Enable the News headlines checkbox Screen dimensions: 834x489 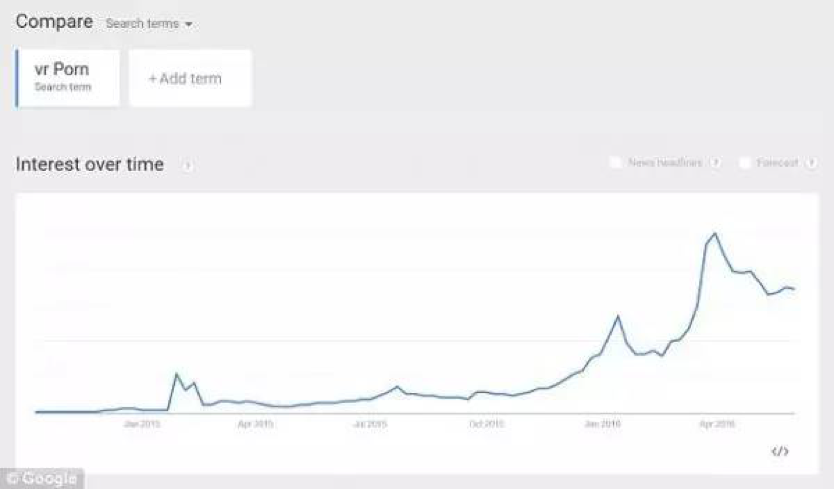pyautogui.click(x=615, y=162)
